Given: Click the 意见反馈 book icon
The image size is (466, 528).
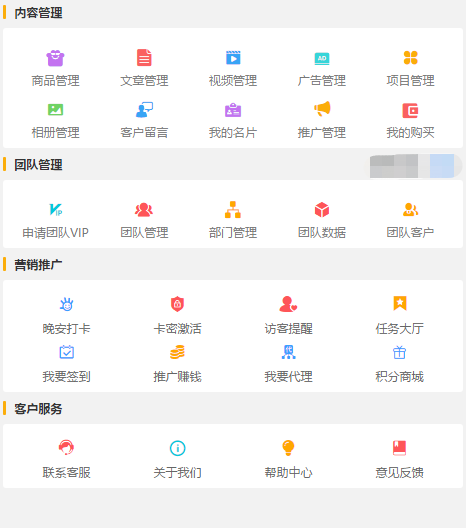Looking at the screenshot, I should click(400, 448).
